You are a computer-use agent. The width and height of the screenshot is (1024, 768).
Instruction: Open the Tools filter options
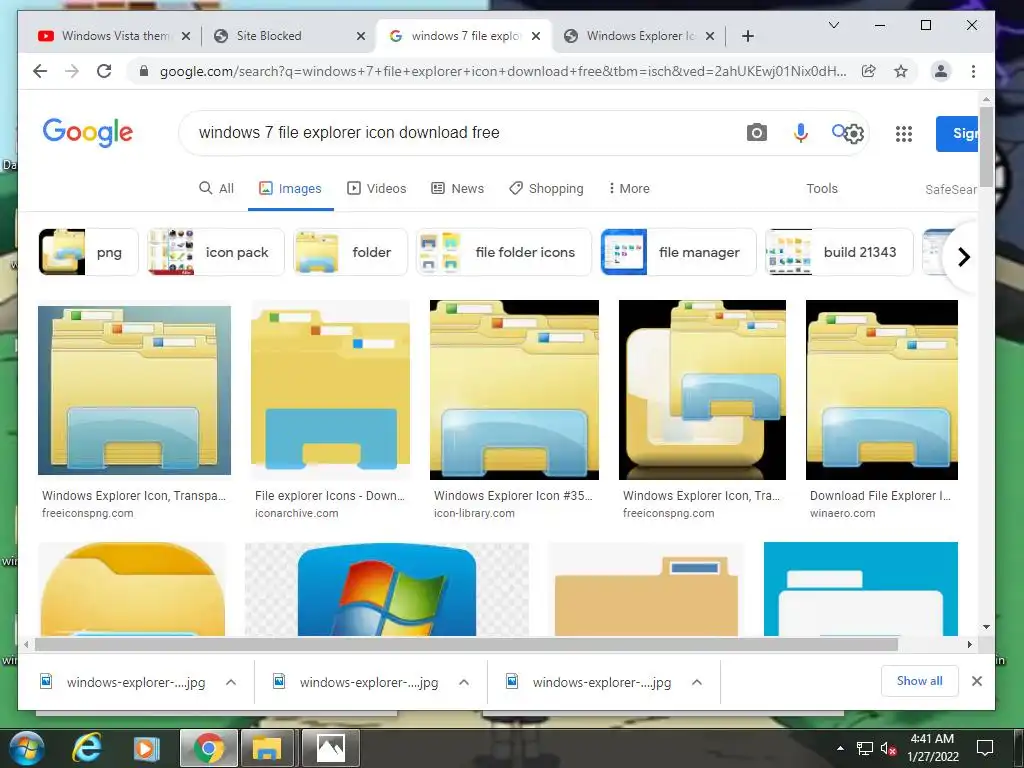tap(822, 188)
